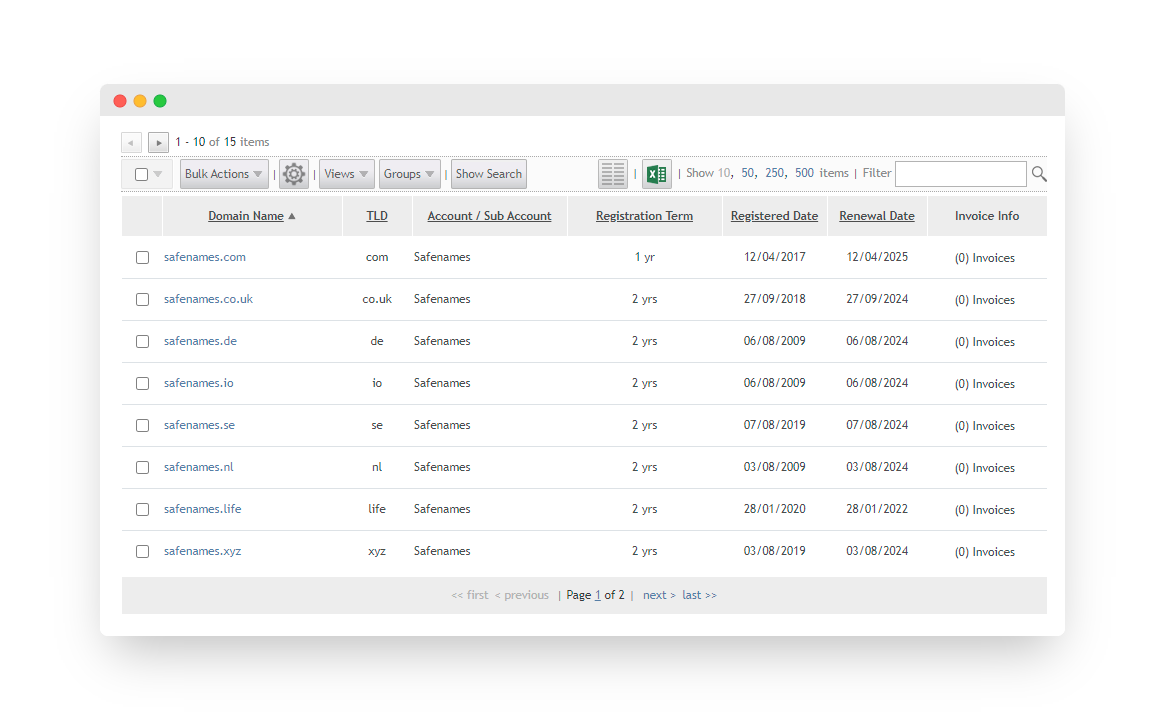Screen dimensions: 1165x720
Task: Show 250 items per page
Action: (774, 173)
